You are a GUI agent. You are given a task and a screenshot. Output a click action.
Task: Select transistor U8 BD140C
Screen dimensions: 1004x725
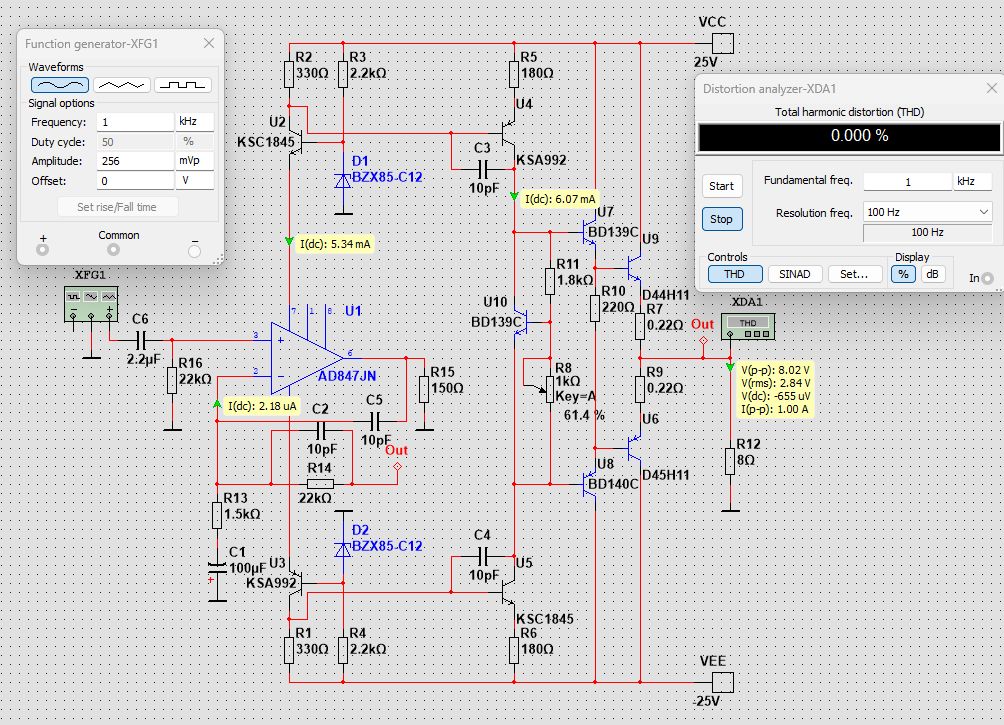point(590,484)
